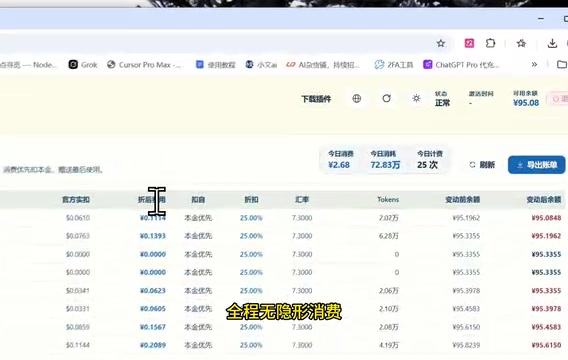
Task: Click the ¥0.1393 cell
Action: click(153, 236)
